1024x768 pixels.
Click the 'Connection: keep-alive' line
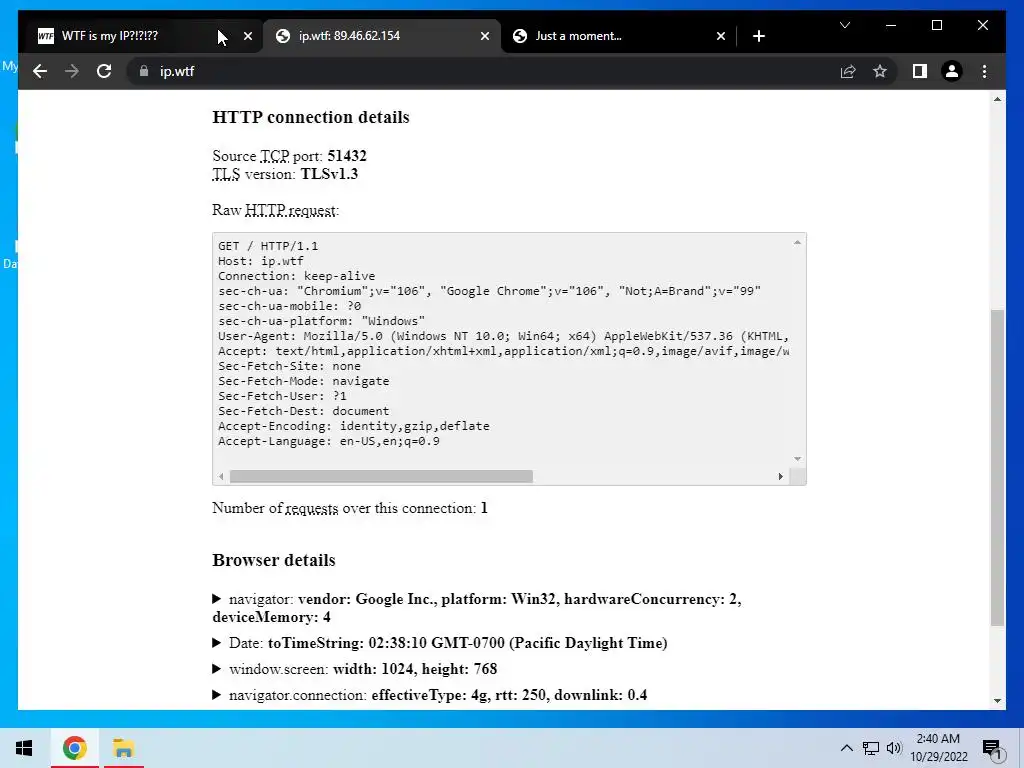[x=296, y=276]
